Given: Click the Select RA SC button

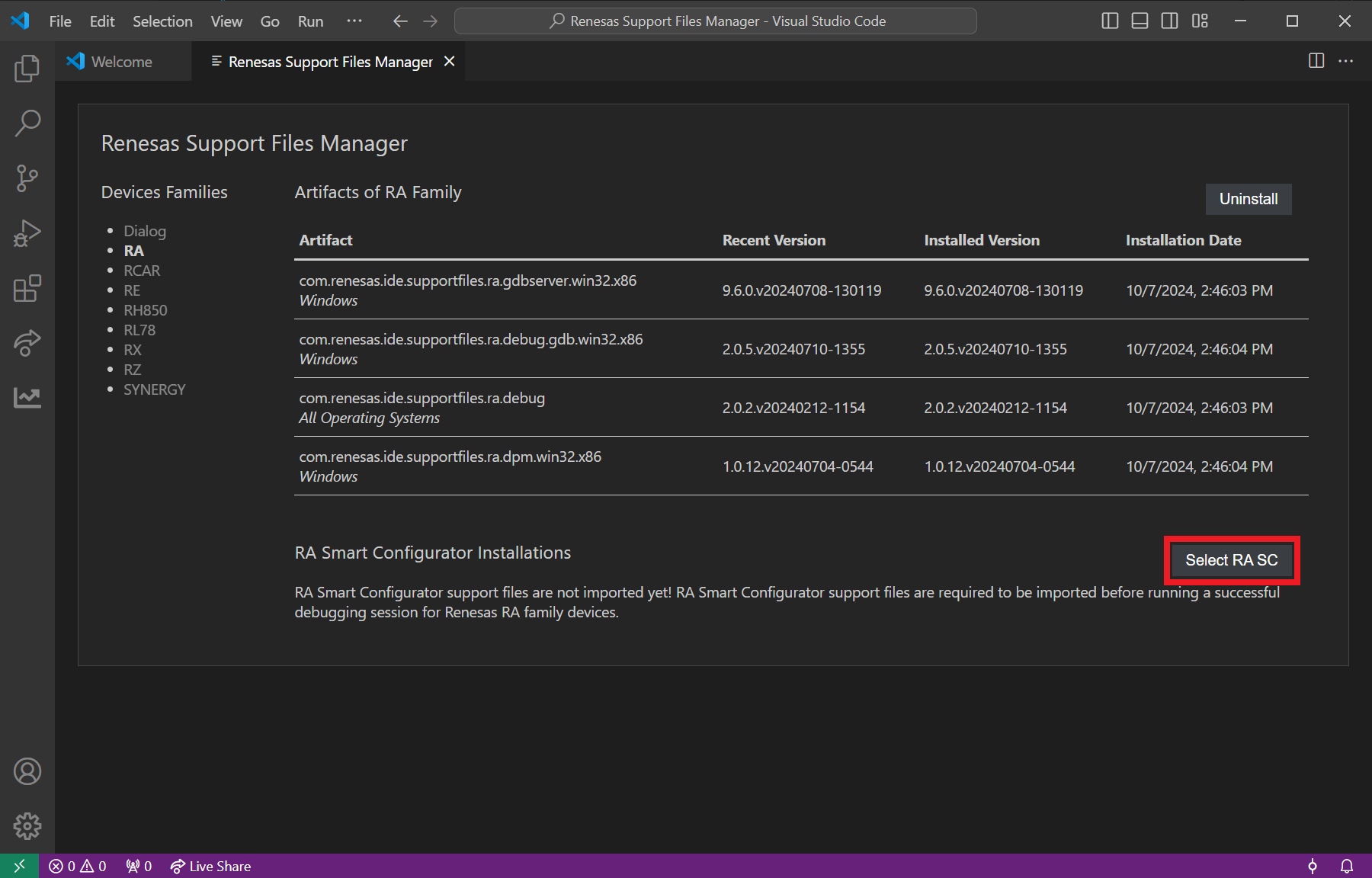Looking at the screenshot, I should click(x=1232, y=560).
